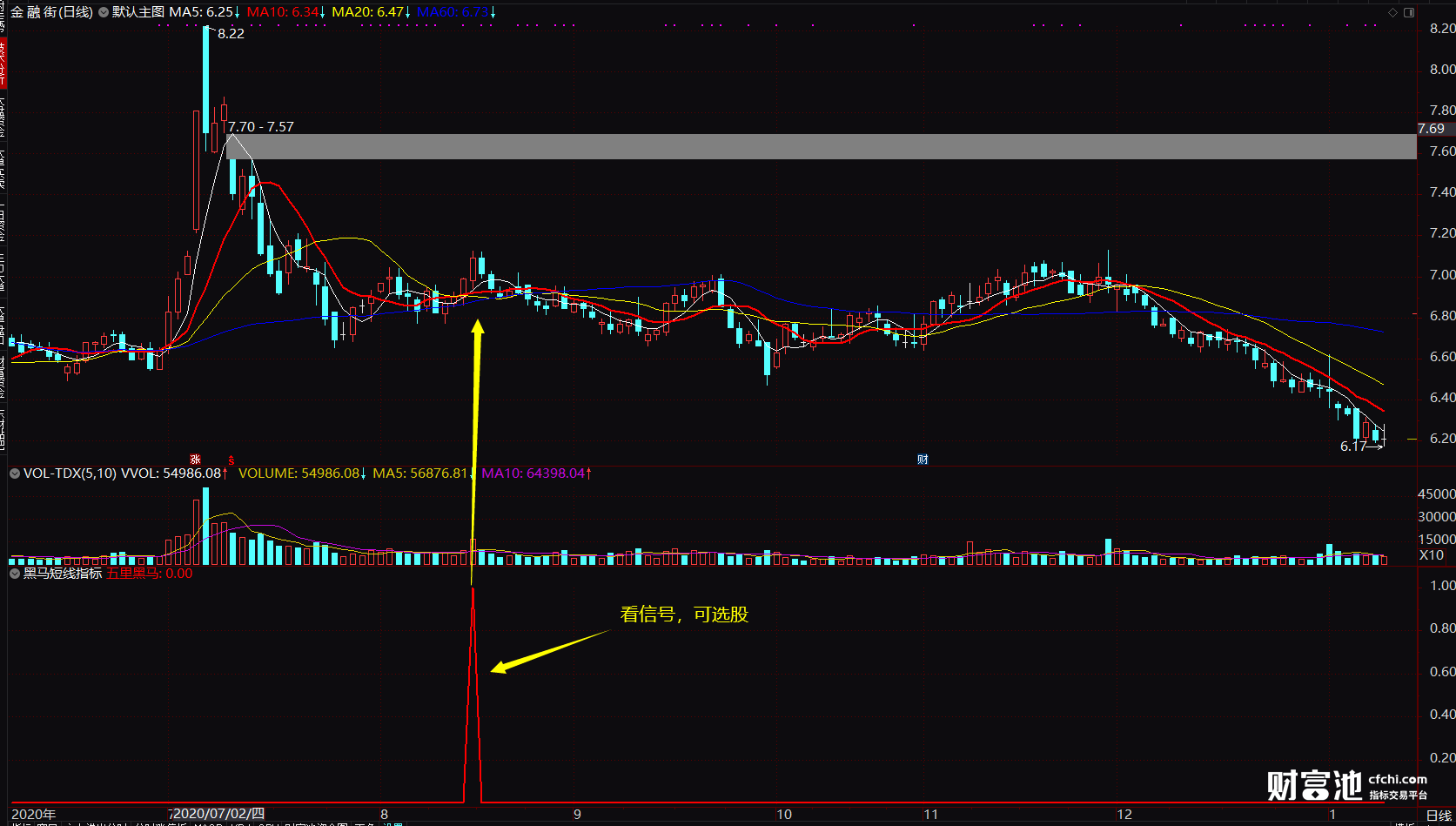Click the 黑马短线指标 indicator name

point(63,574)
